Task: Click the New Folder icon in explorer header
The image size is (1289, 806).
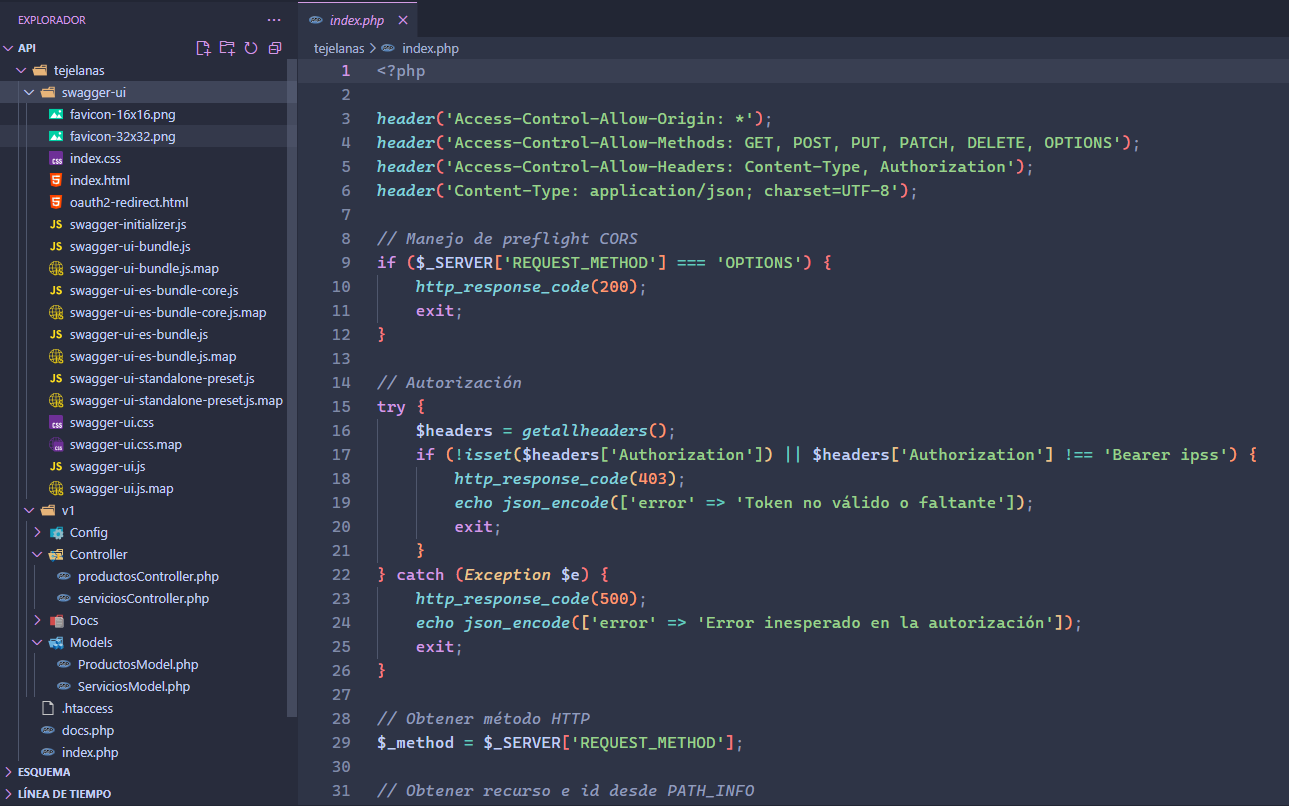Action: (x=227, y=48)
